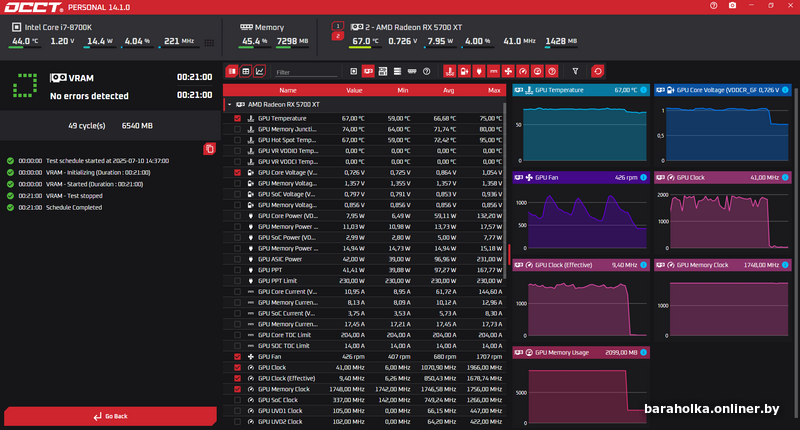The width and height of the screenshot is (800, 430).
Task: Click 'VRAM - Test stopped' log entry
Action: [74, 196]
